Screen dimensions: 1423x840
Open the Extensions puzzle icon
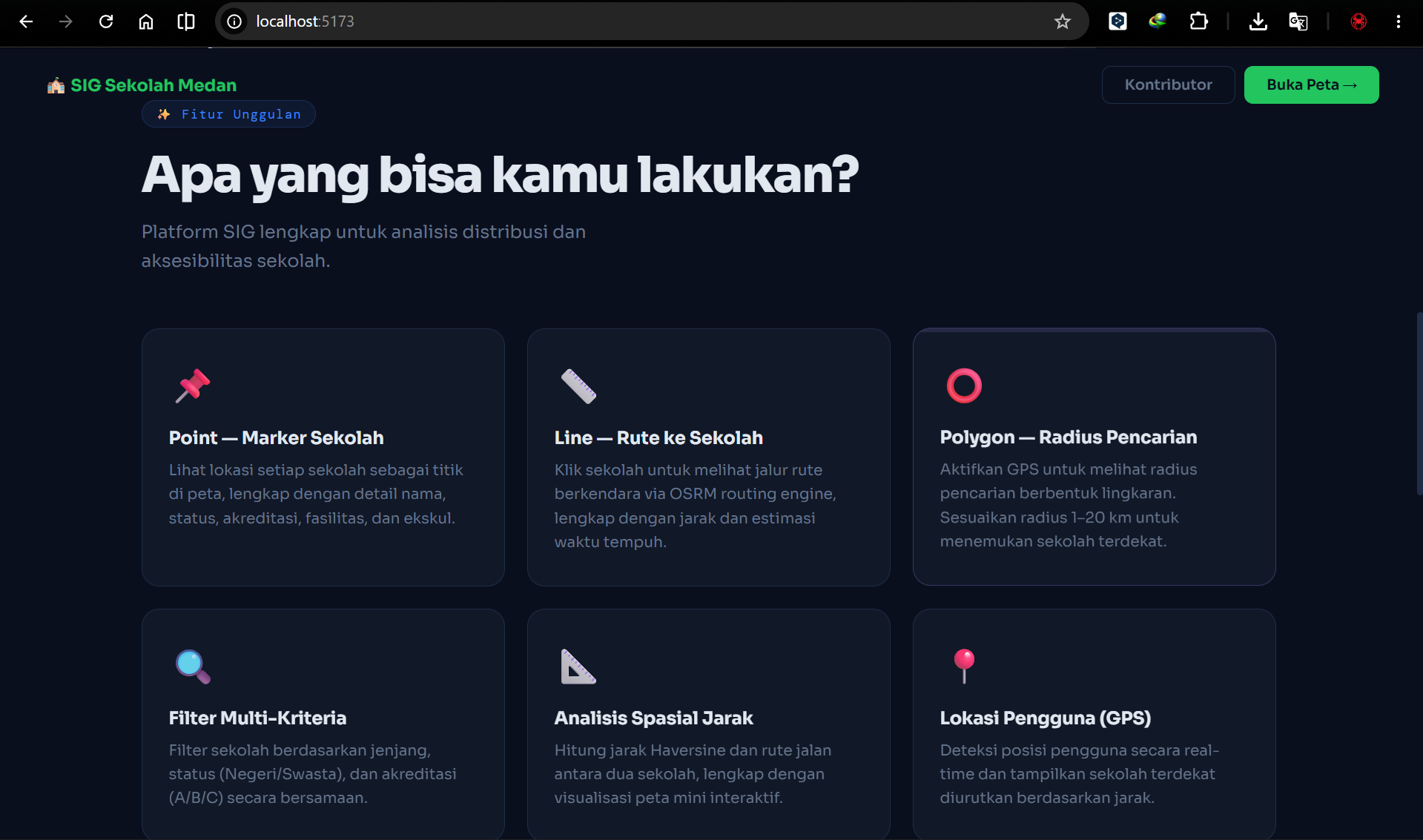[1198, 22]
